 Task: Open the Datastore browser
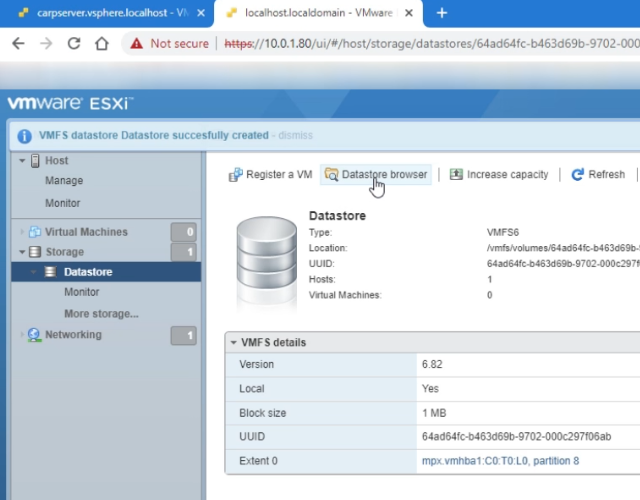click(376, 175)
